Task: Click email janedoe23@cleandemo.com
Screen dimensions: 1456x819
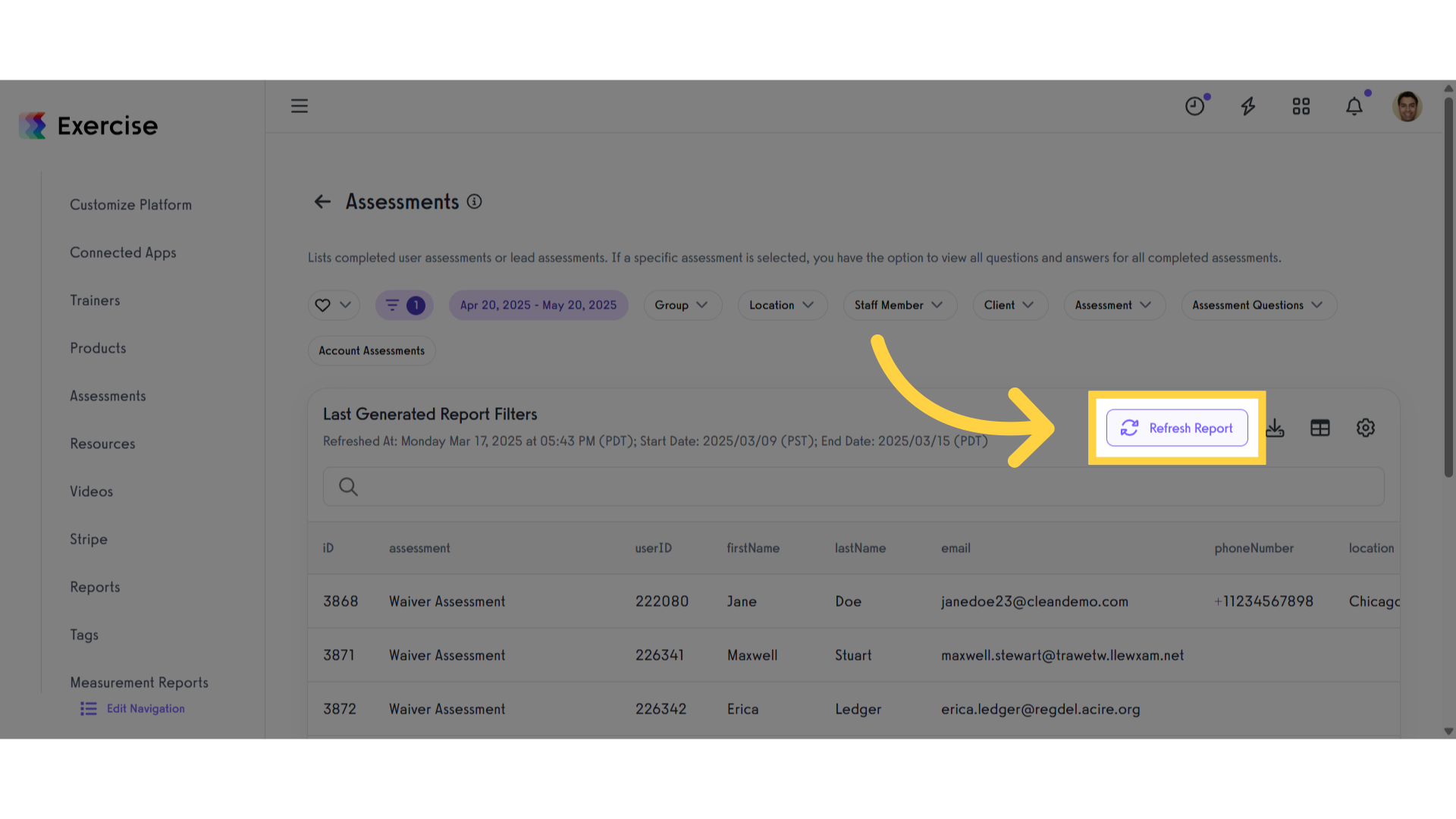Action: tap(1034, 601)
